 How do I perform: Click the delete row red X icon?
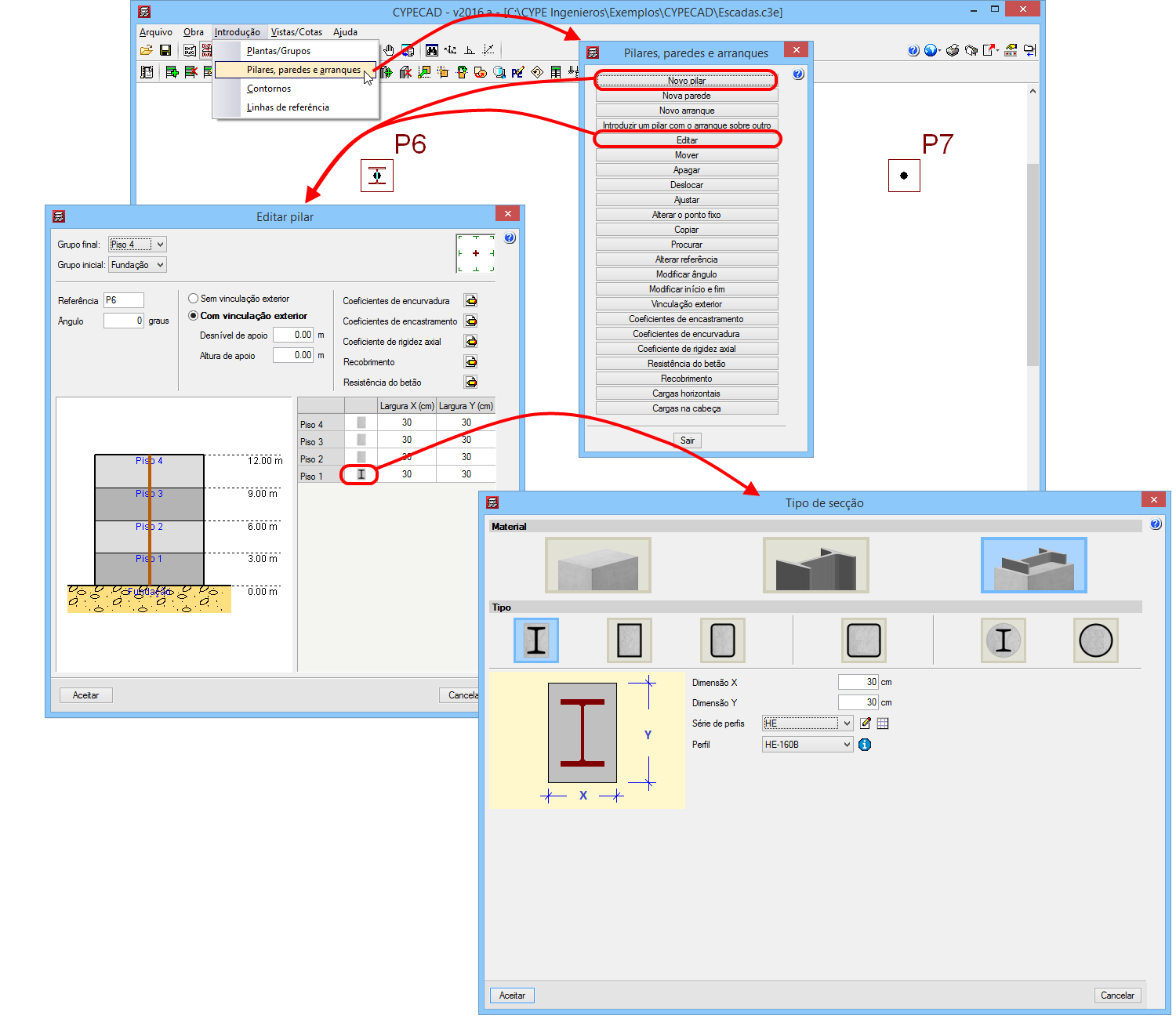click(x=191, y=72)
